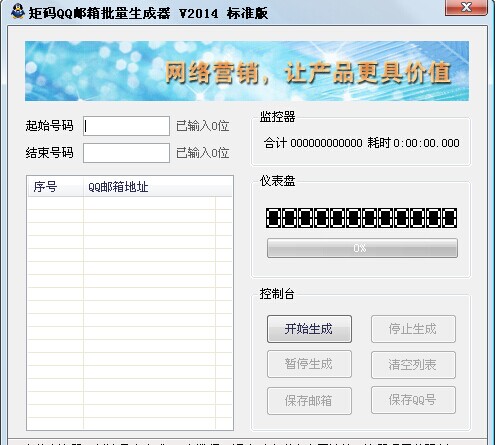The image size is (497, 445).
Task: Click the 结束号码 label
Action: tap(49, 153)
